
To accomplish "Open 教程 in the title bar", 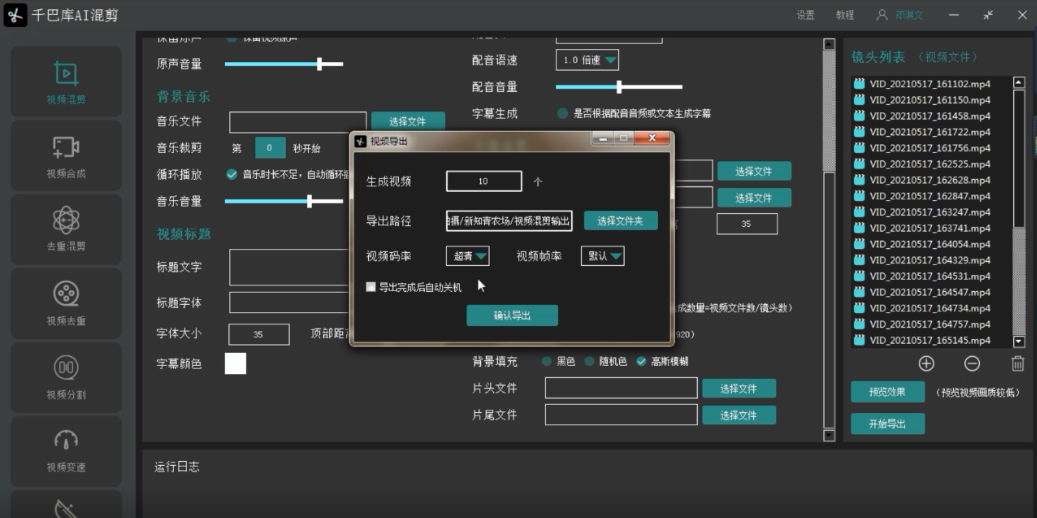I will pyautogui.click(x=845, y=15).
